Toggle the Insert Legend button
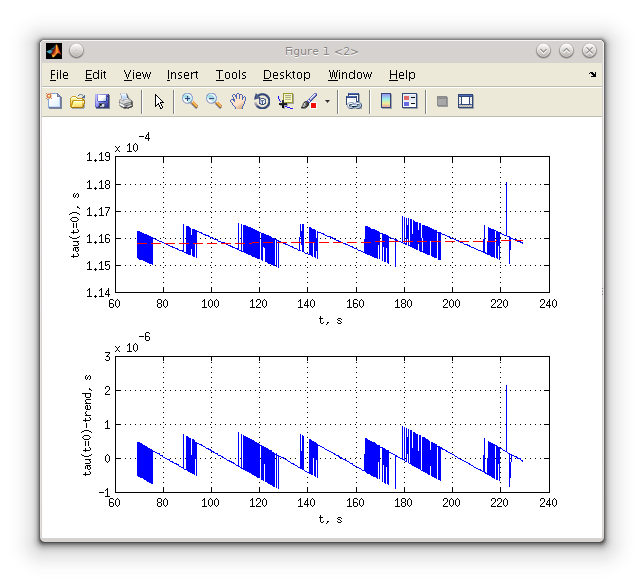Viewport: 644px width, 582px height. pyautogui.click(x=409, y=101)
